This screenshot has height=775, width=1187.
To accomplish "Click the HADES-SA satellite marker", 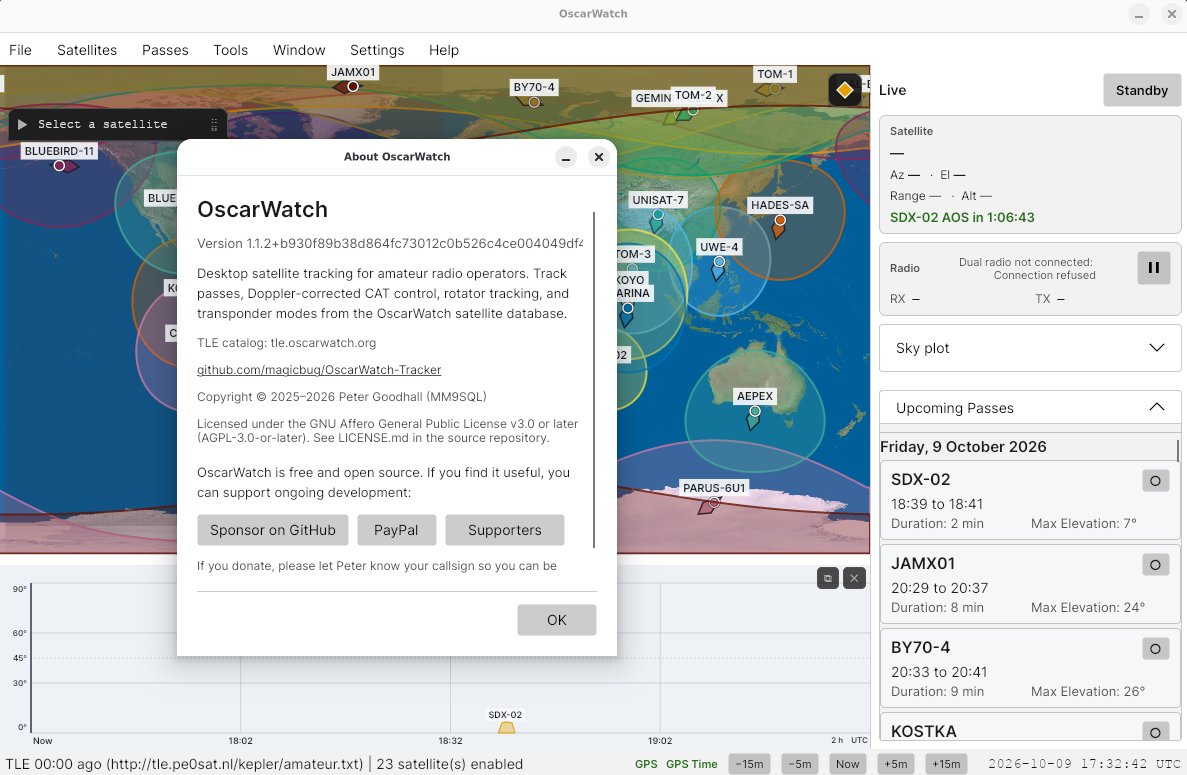I will (x=780, y=220).
